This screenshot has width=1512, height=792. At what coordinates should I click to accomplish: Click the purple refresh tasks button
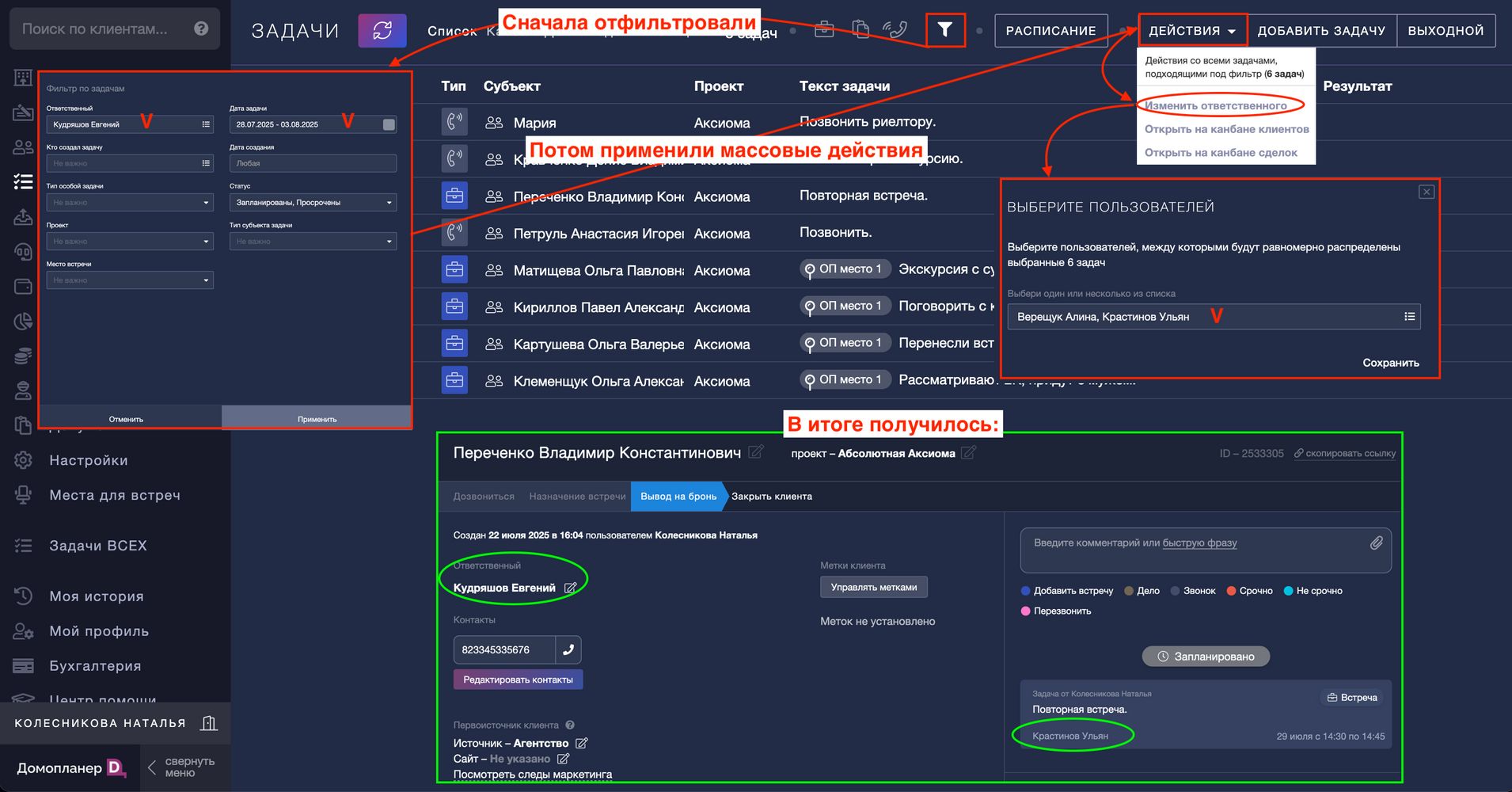click(x=382, y=30)
